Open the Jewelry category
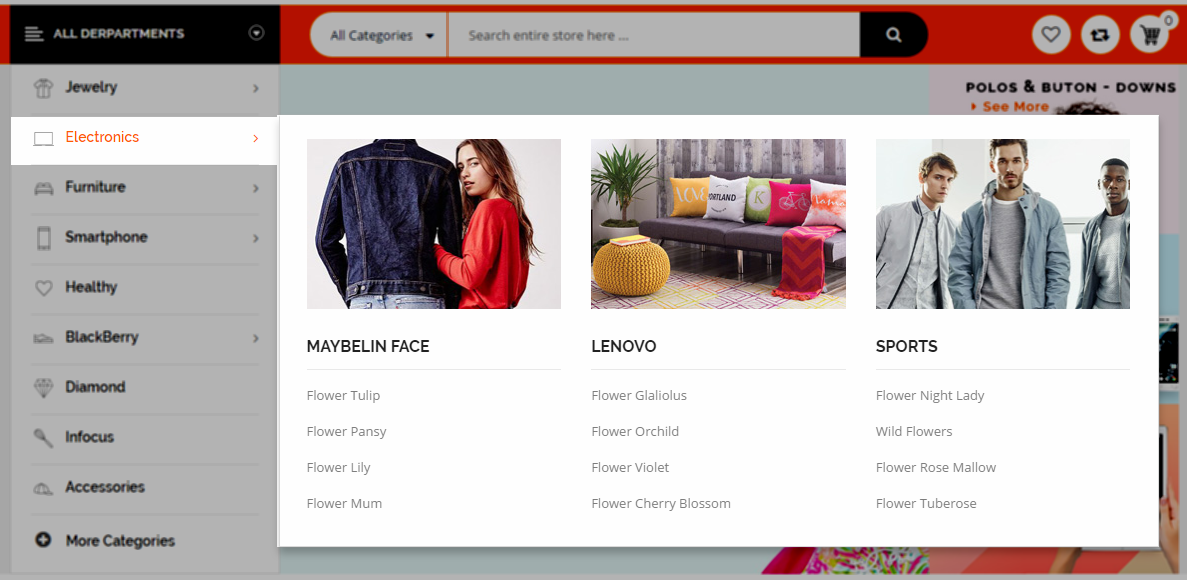Image resolution: width=1187 pixels, height=580 pixels. [91, 87]
